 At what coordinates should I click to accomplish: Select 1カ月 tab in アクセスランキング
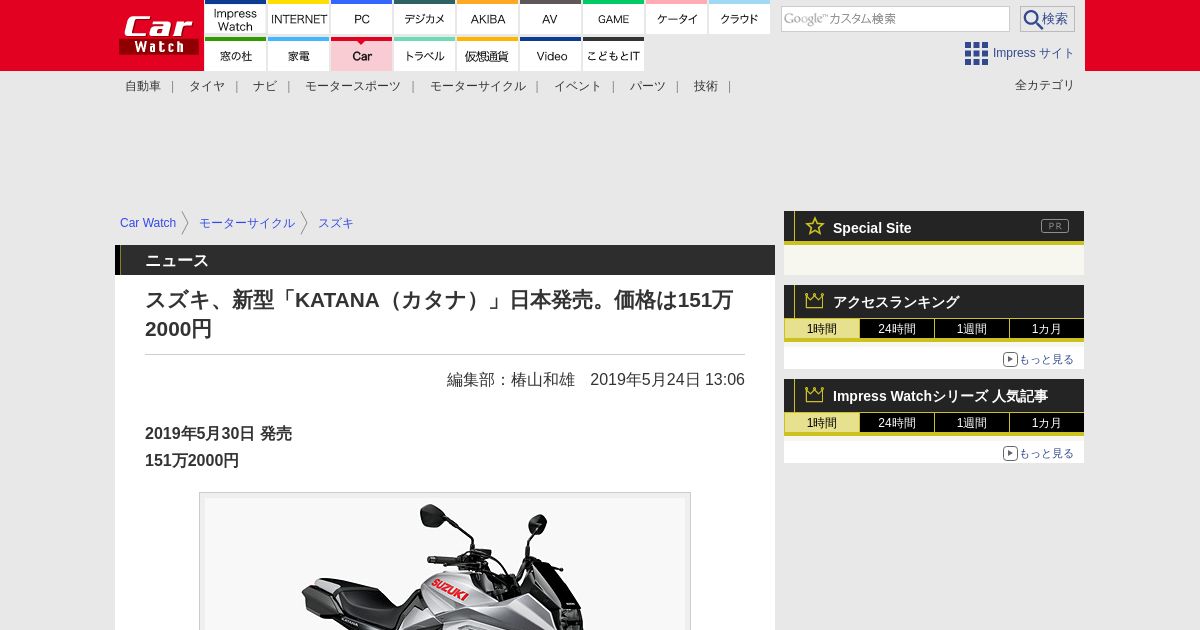pos(1047,329)
